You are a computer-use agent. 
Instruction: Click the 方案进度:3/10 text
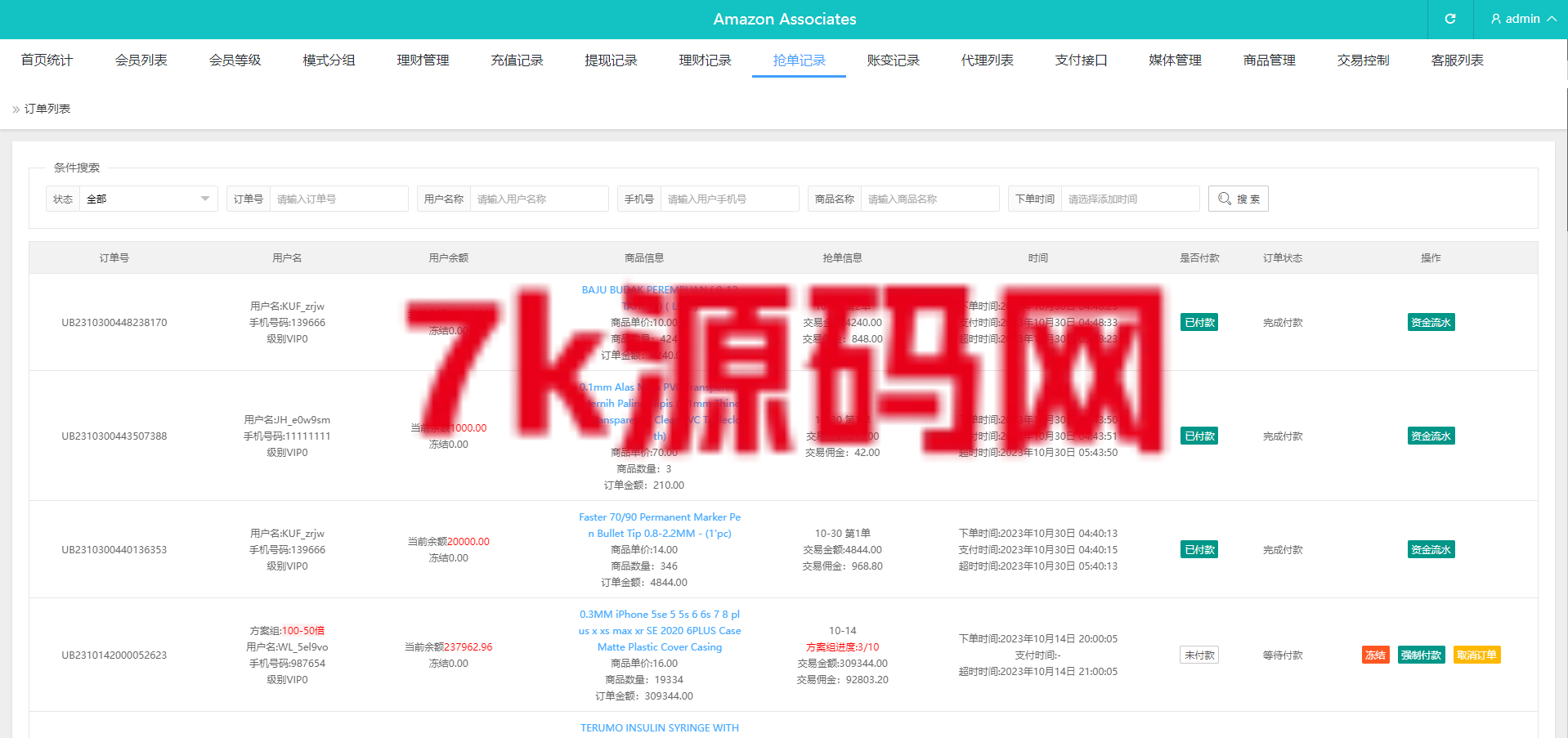843,646
